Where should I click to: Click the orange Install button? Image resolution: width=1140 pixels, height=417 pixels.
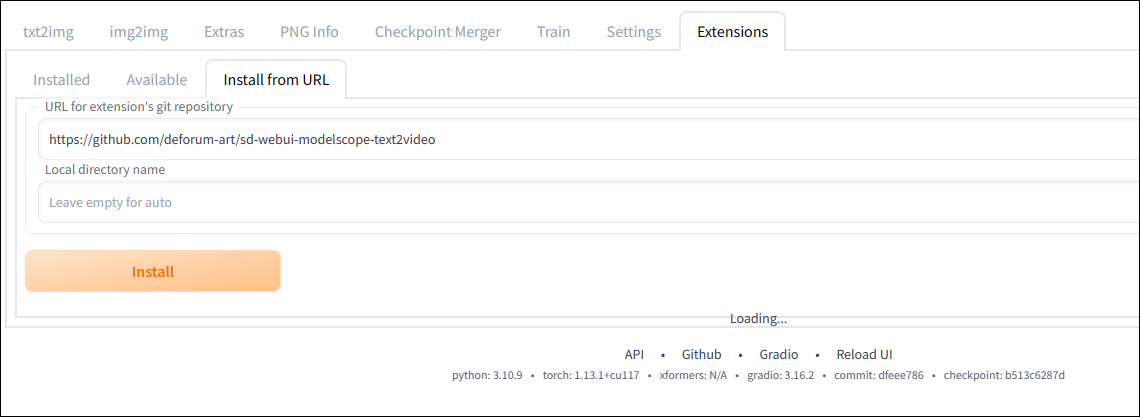(x=153, y=272)
